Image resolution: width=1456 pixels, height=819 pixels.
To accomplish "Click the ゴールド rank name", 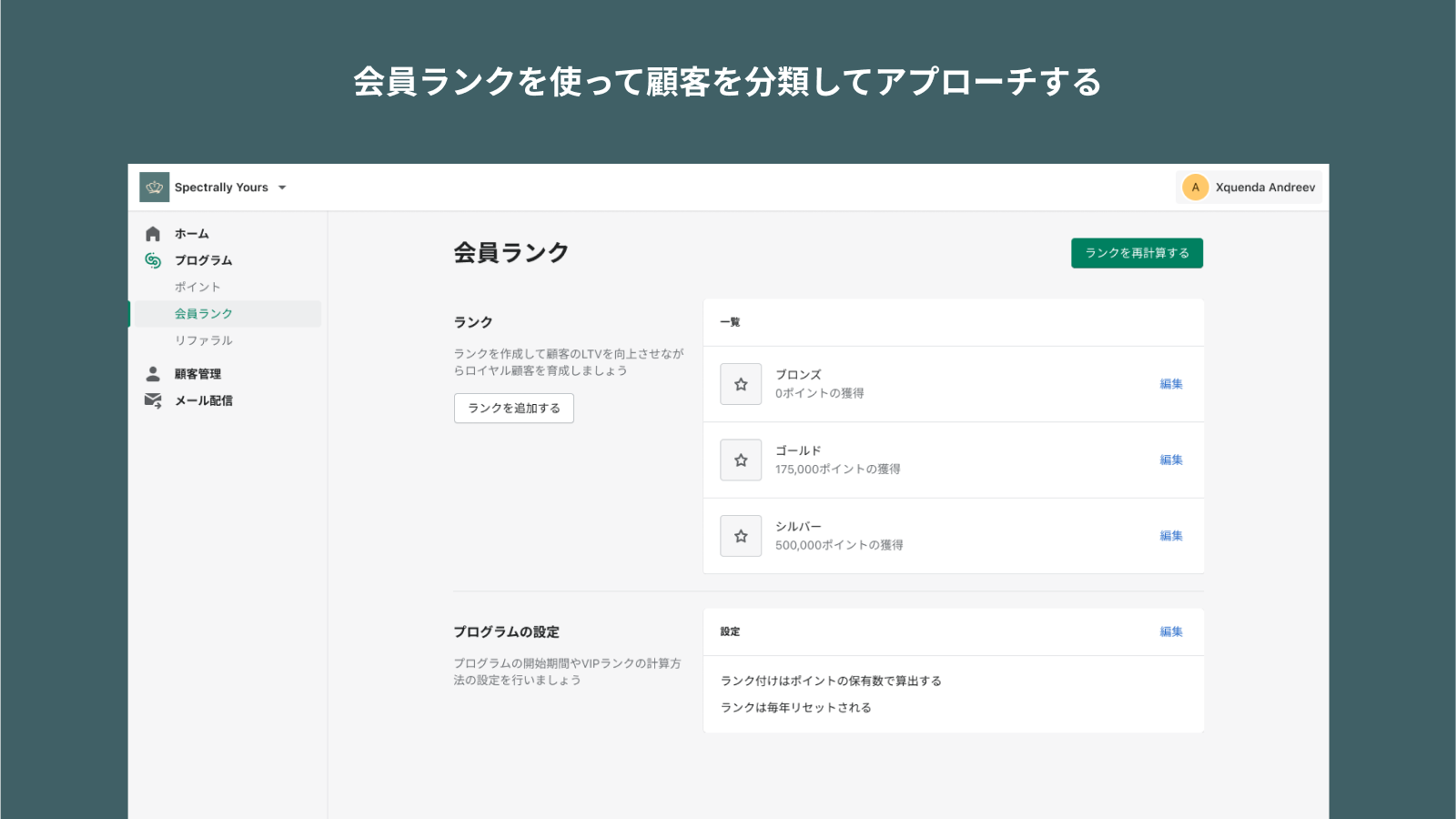I will point(798,450).
